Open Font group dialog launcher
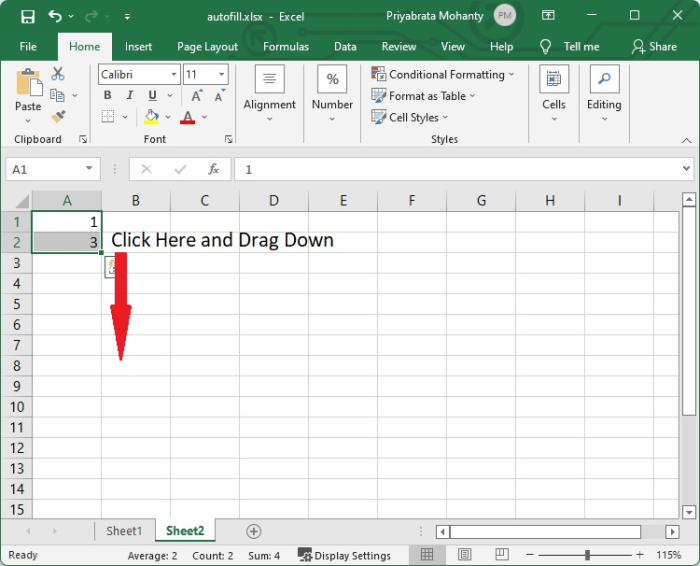This screenshot has height=566, width=700. (229, 139)
